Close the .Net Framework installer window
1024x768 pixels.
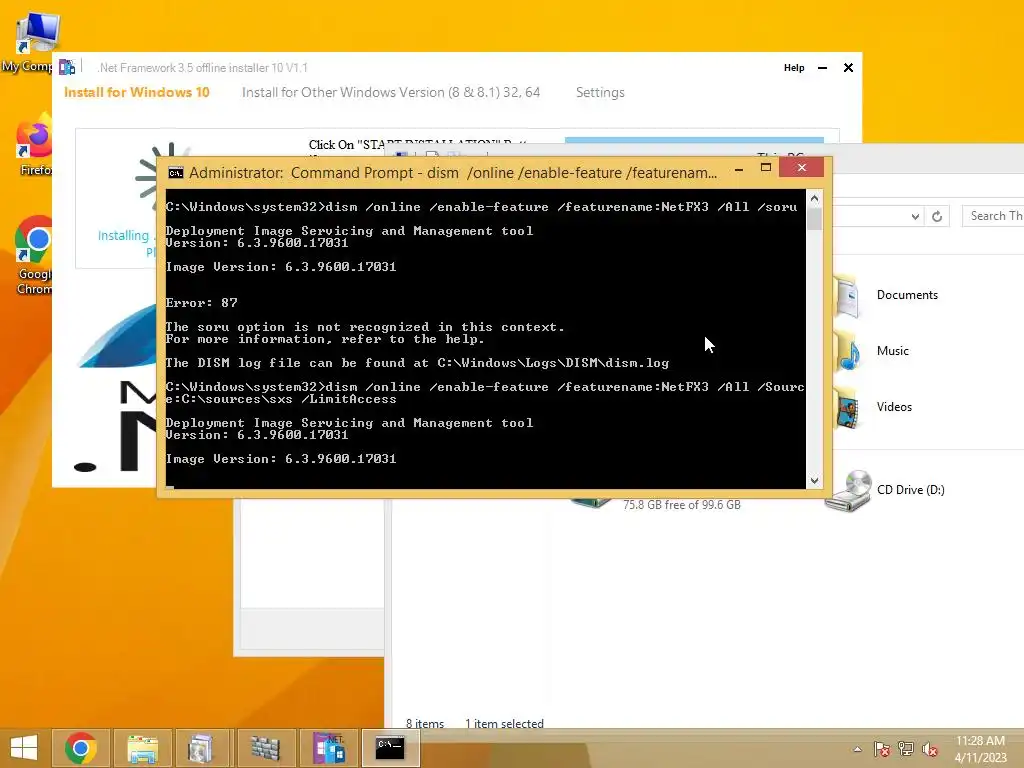pyautogui.click(x=848, y=67)
